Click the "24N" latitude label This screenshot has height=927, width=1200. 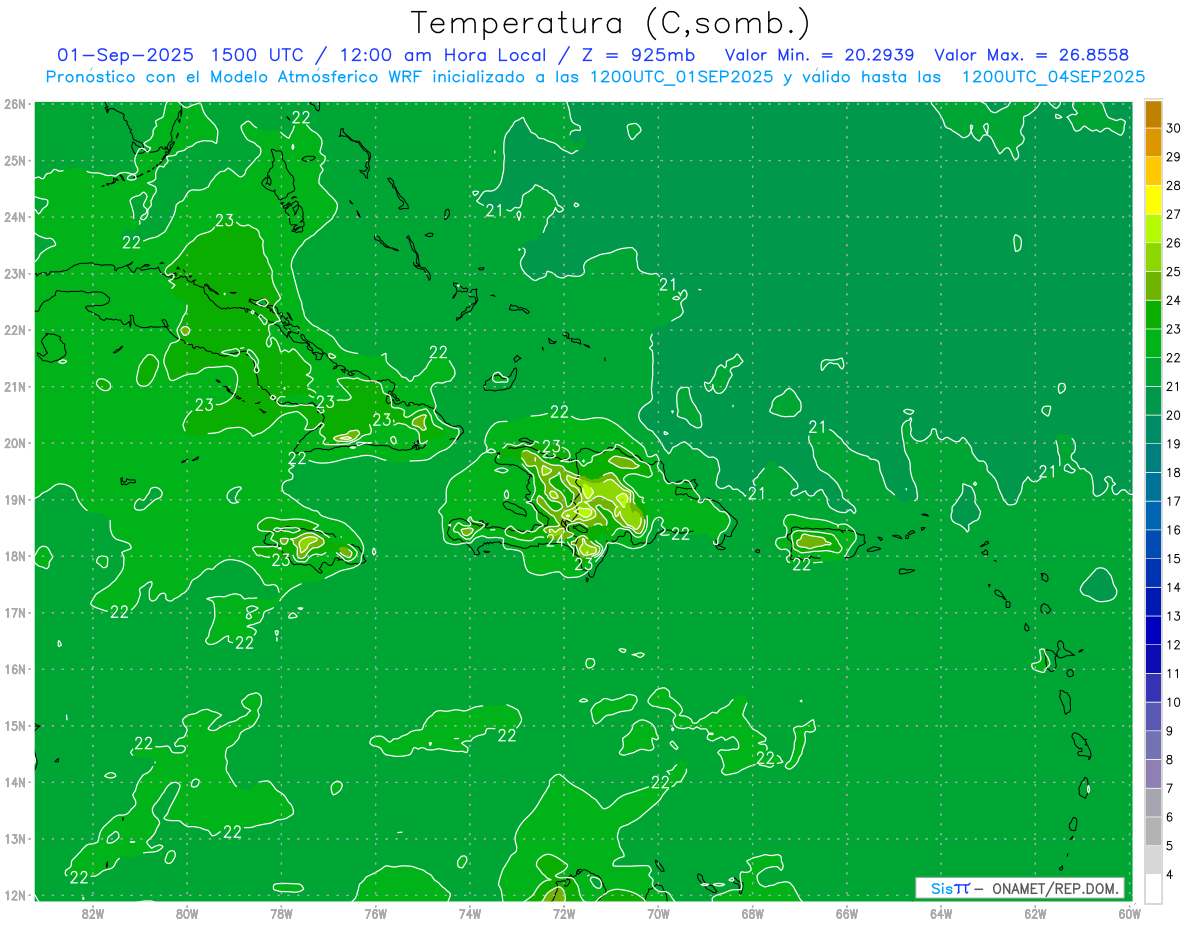pyautogui.click(x=15, y=217)
